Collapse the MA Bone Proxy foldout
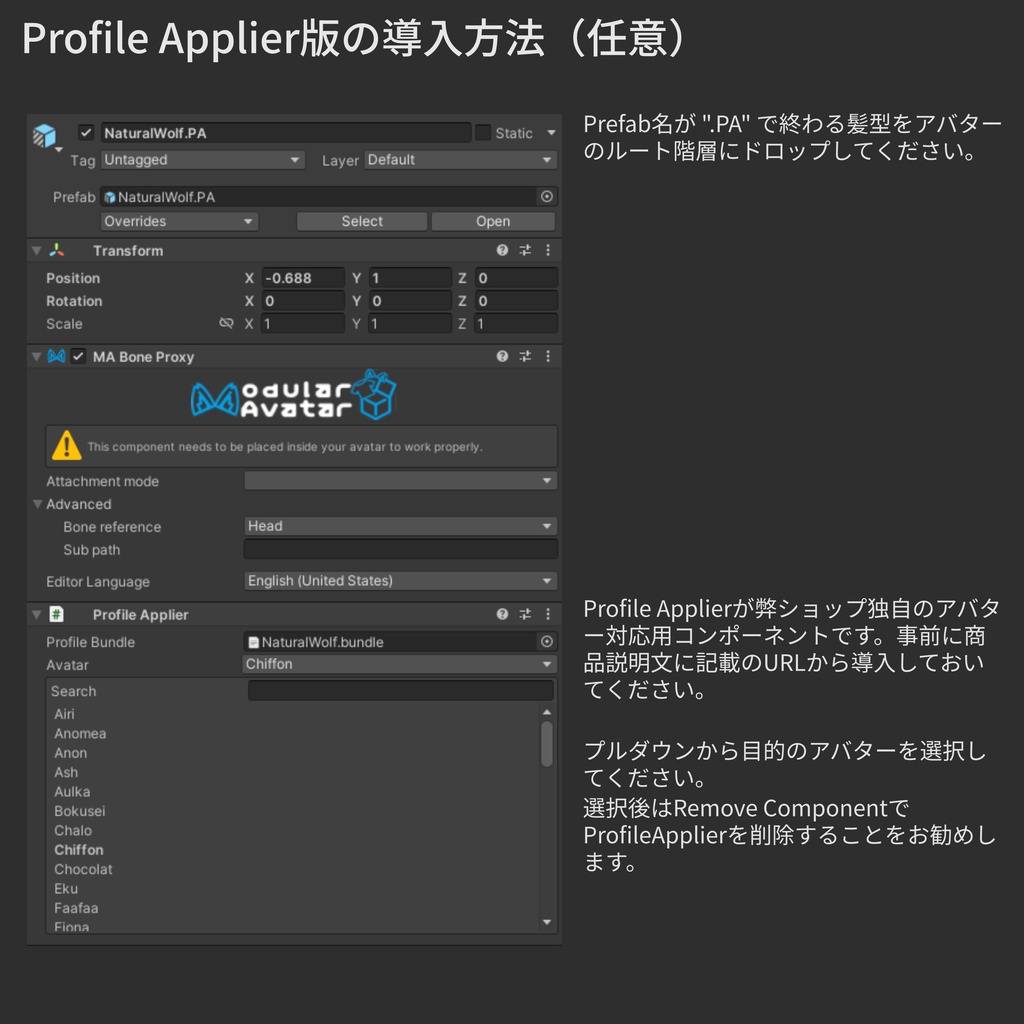1024x1024 pixels. [x=37, y=357]
